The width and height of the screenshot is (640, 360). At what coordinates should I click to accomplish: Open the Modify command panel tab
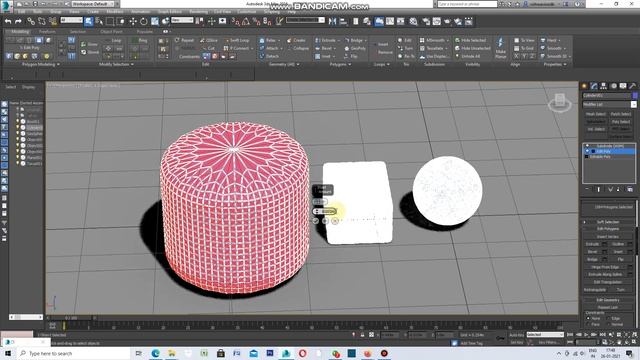594,86
